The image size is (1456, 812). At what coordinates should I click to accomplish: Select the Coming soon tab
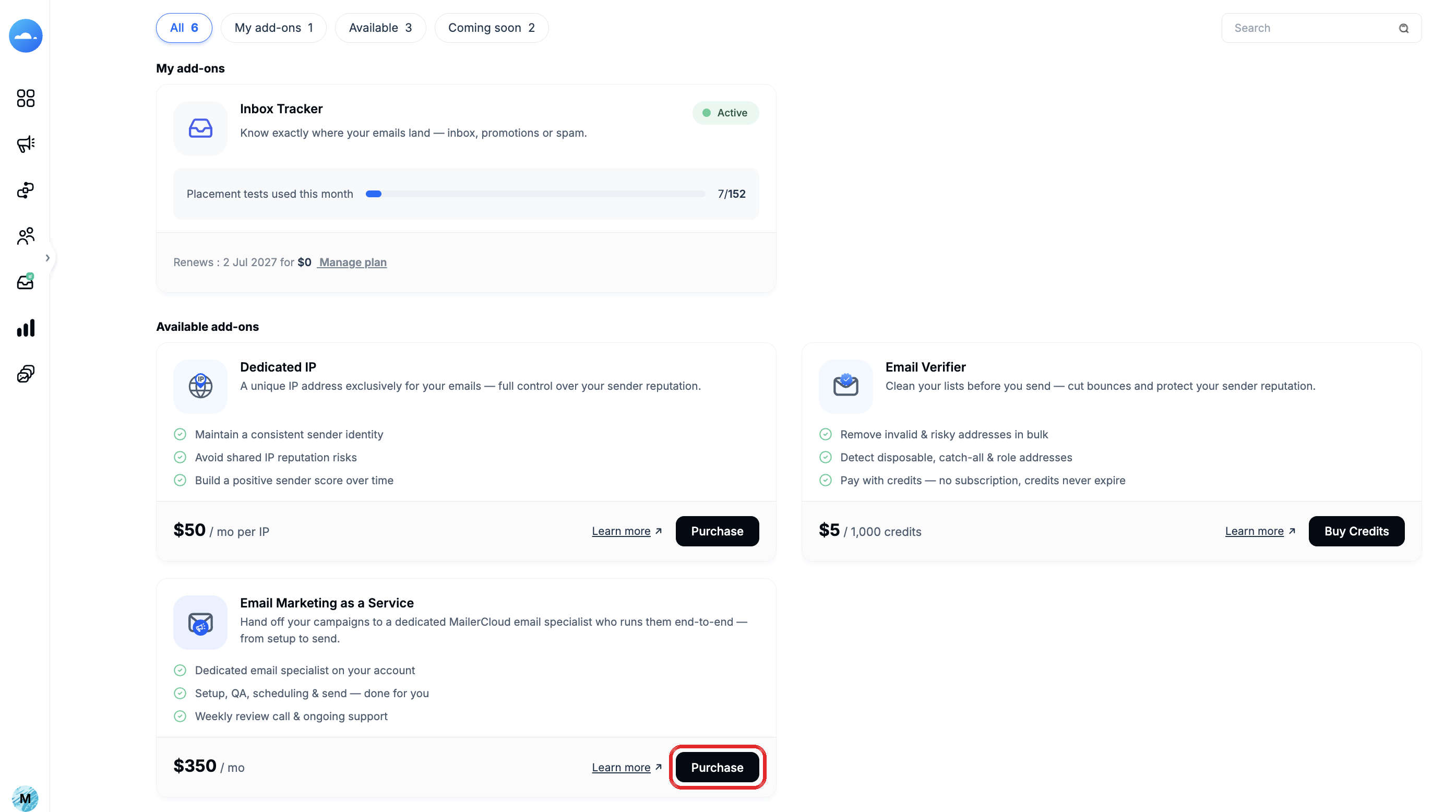491,28
